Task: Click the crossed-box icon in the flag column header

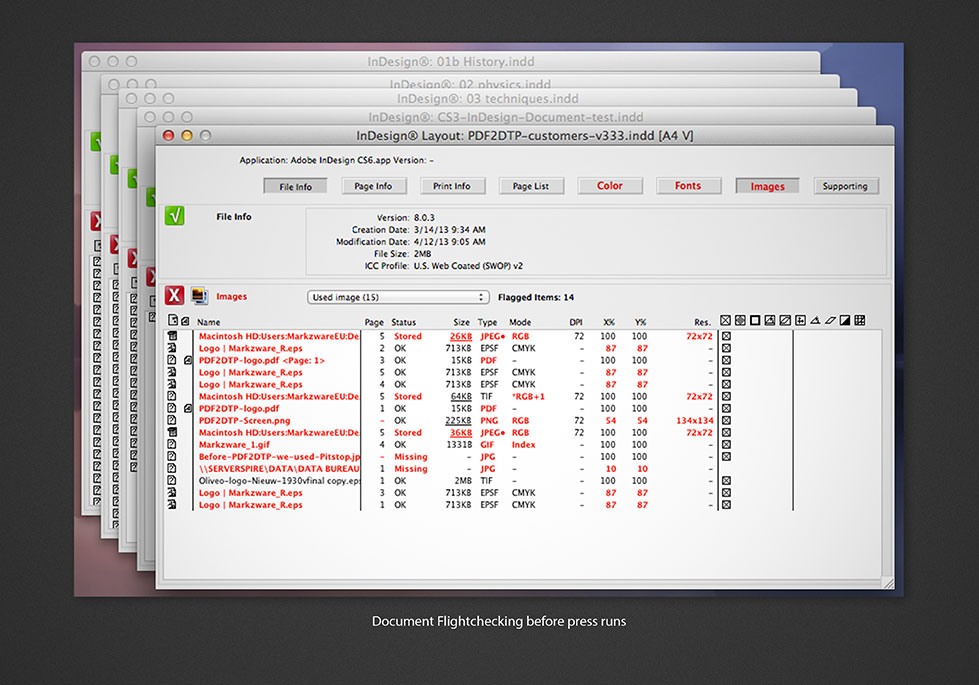Action: (726, 321)
